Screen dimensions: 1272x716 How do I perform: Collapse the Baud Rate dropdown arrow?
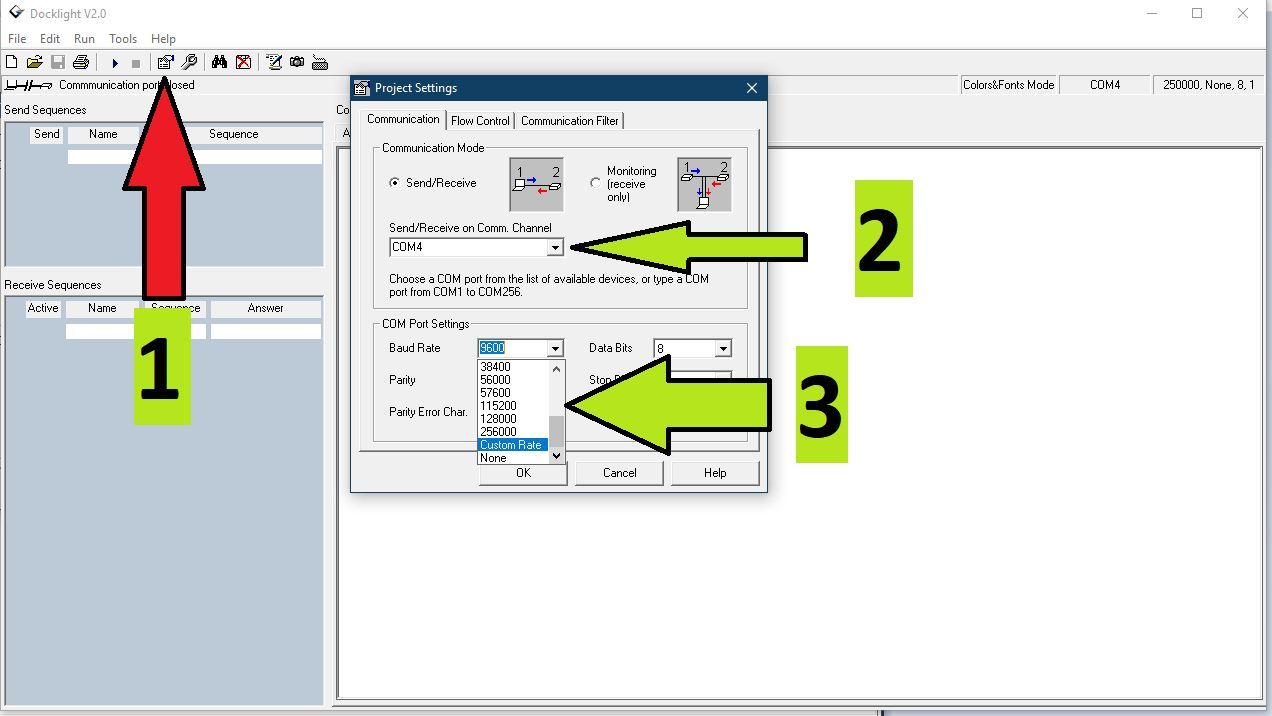(x=555, y=348)
